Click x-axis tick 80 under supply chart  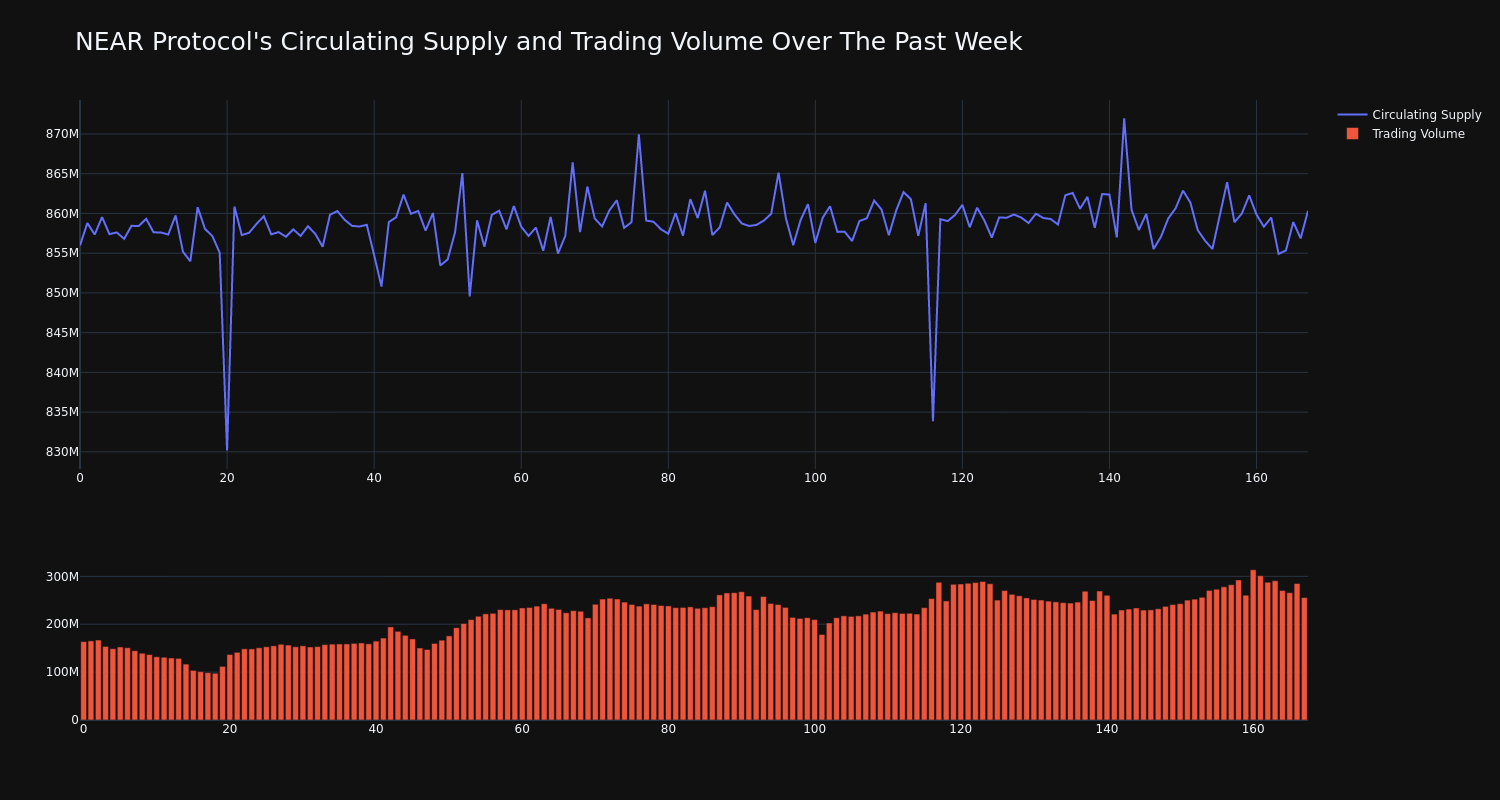pos(668,478)
